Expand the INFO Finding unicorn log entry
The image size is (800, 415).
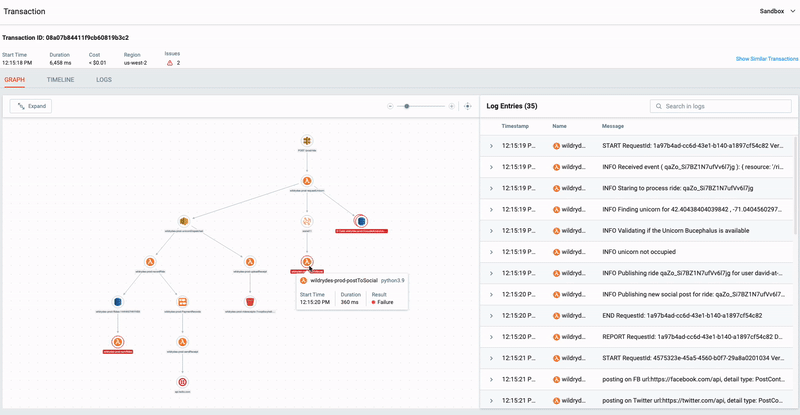491,210
